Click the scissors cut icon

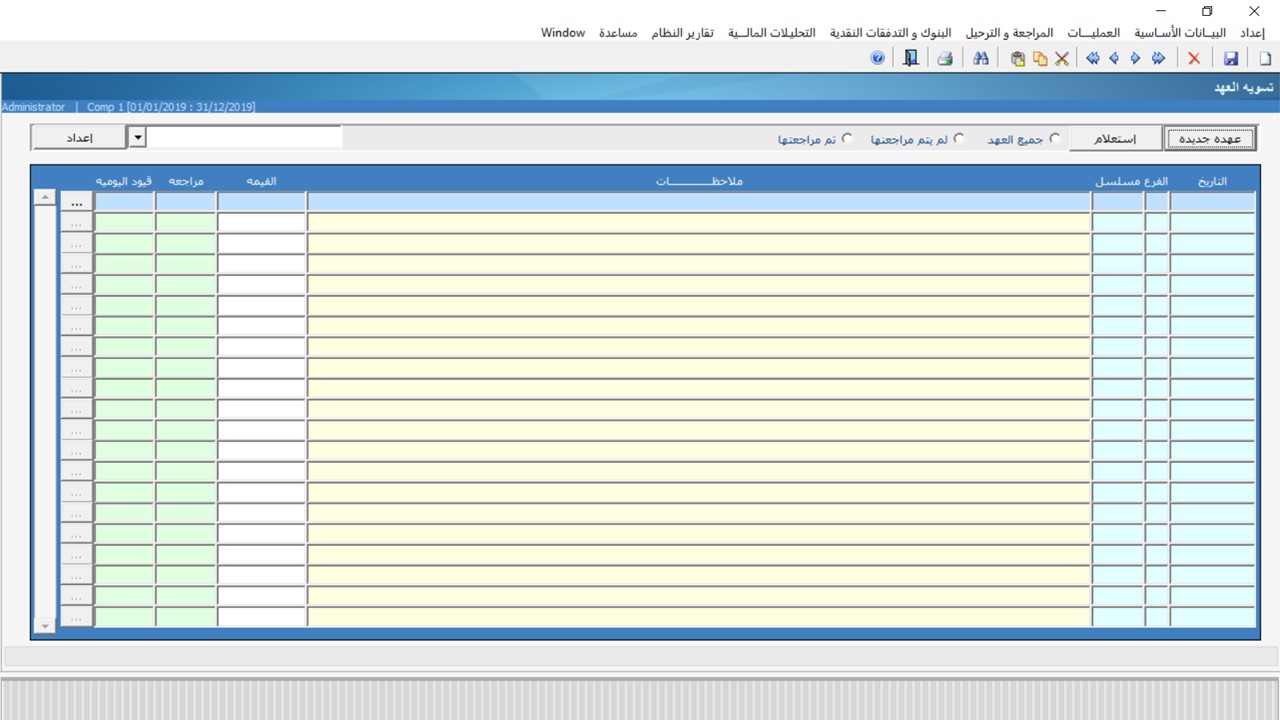1062,59
